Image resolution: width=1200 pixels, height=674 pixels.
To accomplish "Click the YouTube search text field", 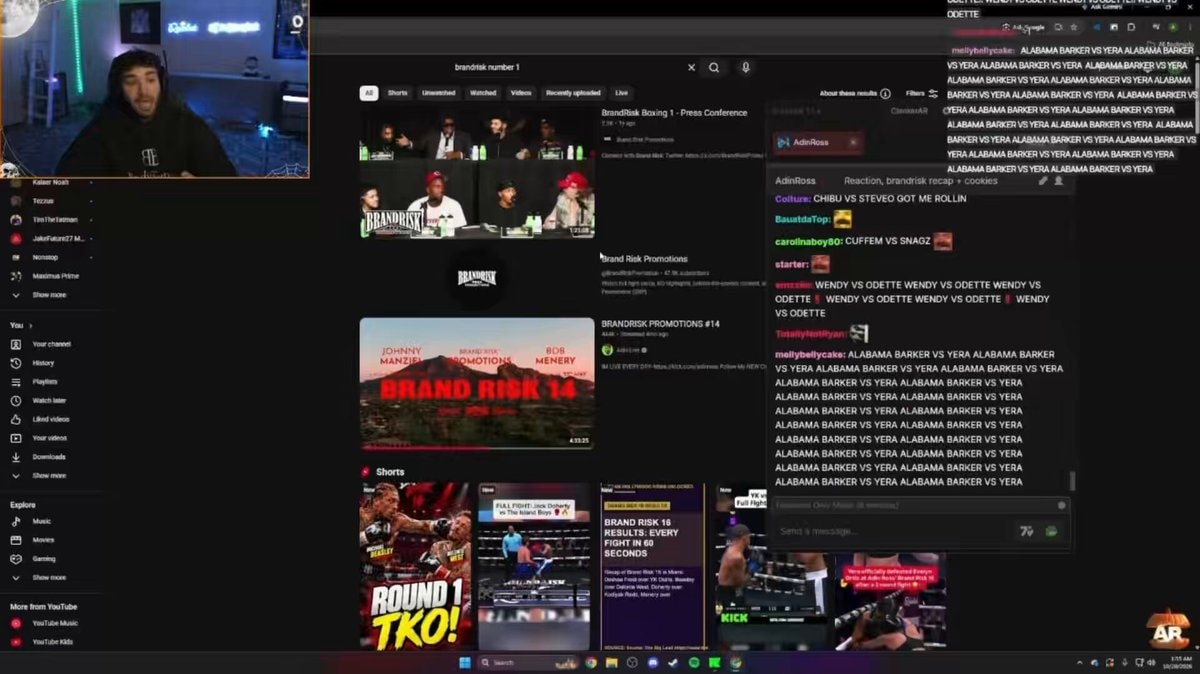I will [565, 68].
